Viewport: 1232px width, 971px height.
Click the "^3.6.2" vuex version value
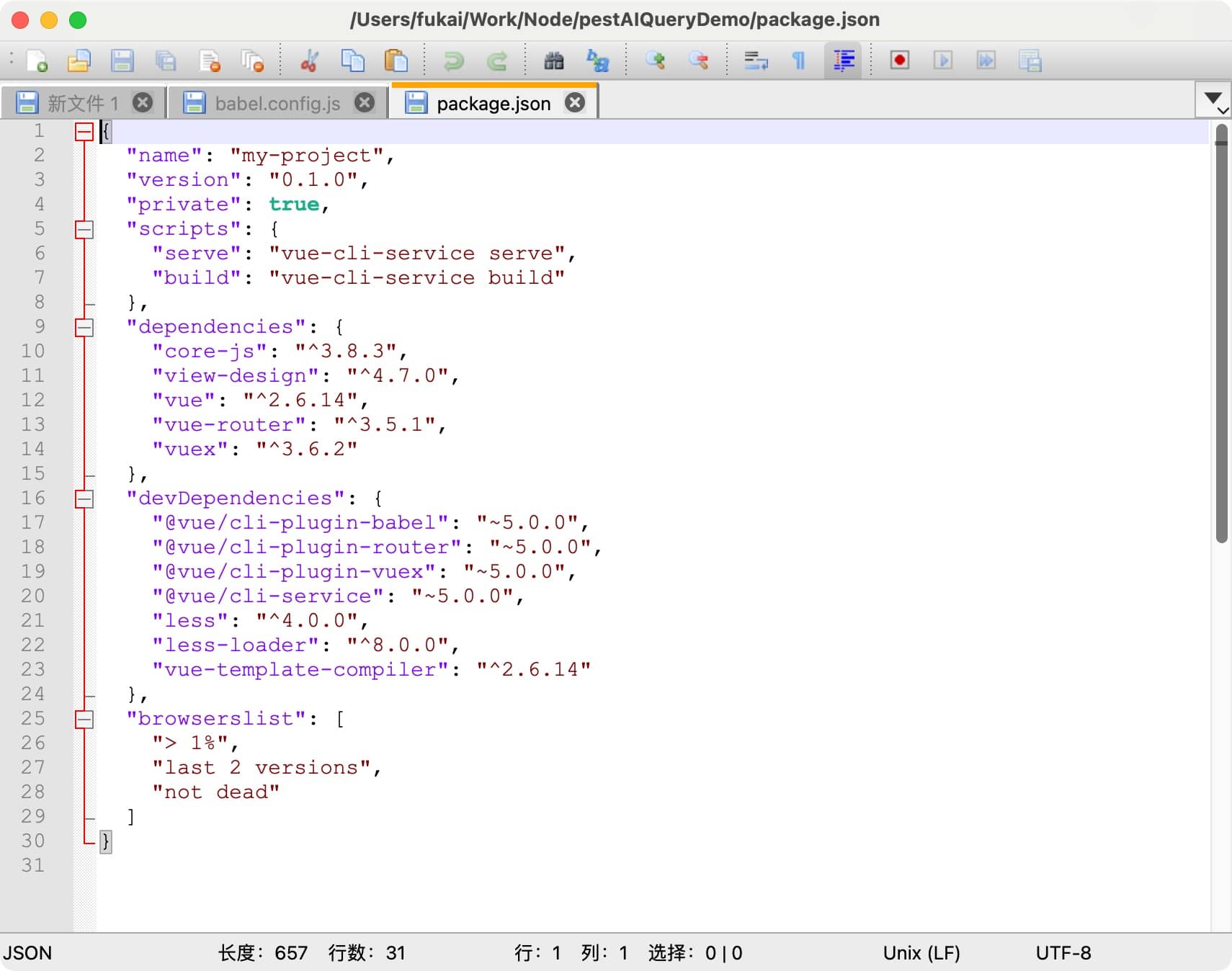307,449
